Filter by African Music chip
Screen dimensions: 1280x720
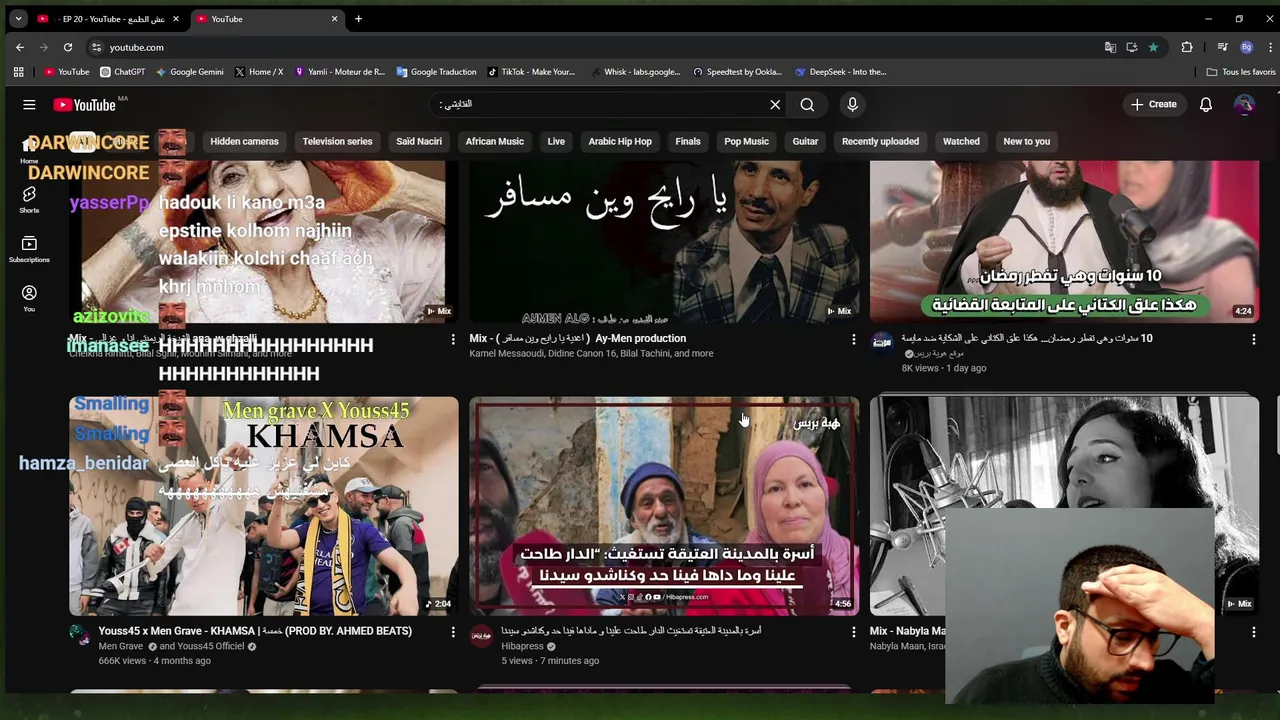(494, 141)
